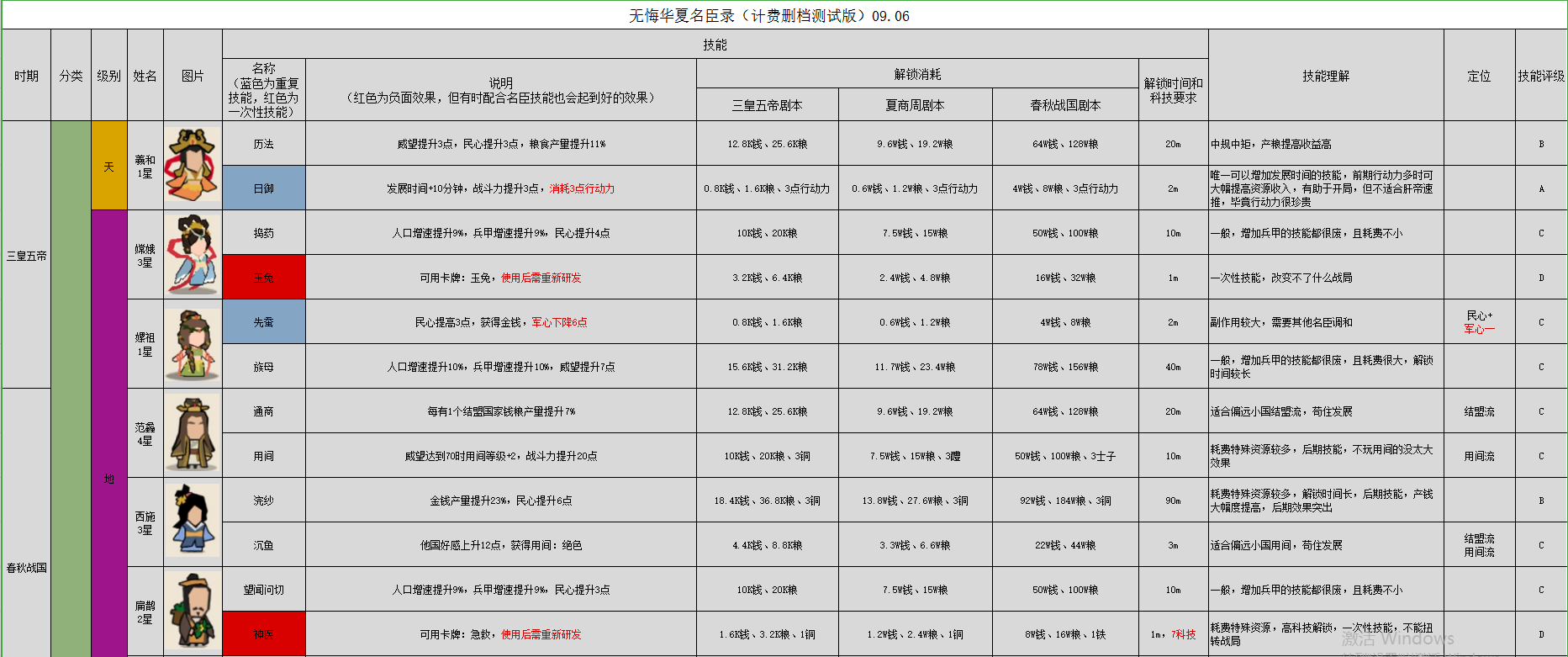Image resolution: width=1568 pixels, height=657 pixels.
Task: Select the 族母 skill name cell
Action: click(x=264, y=367)
